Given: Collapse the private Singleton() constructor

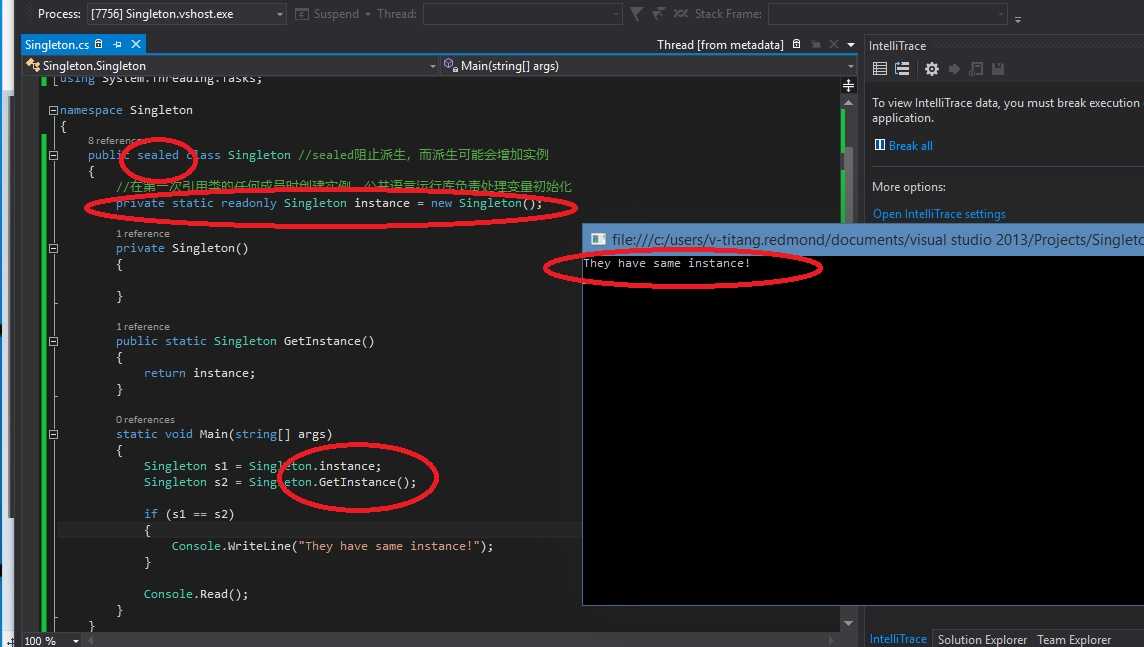Looking at the screenshot, I should coord(53,248).
